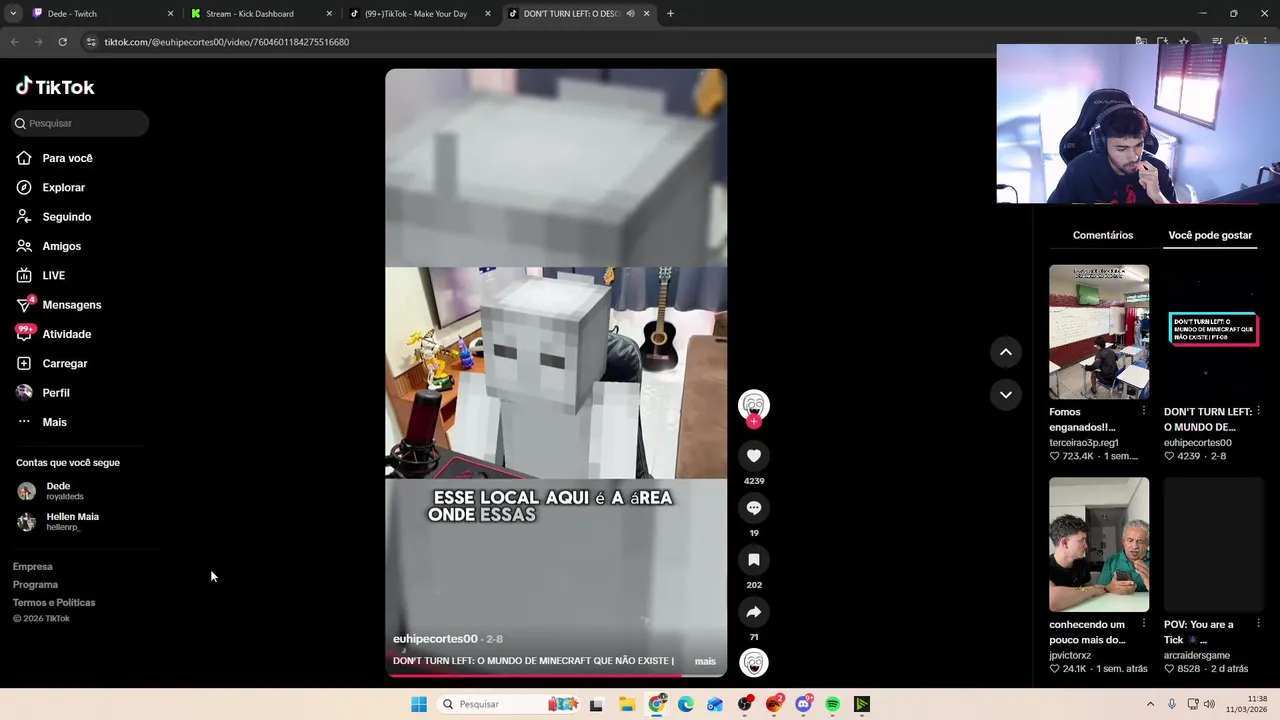This screenshot has width=1280, height=720.
Task: Expand the Mais menu
Action: point(54,422)
